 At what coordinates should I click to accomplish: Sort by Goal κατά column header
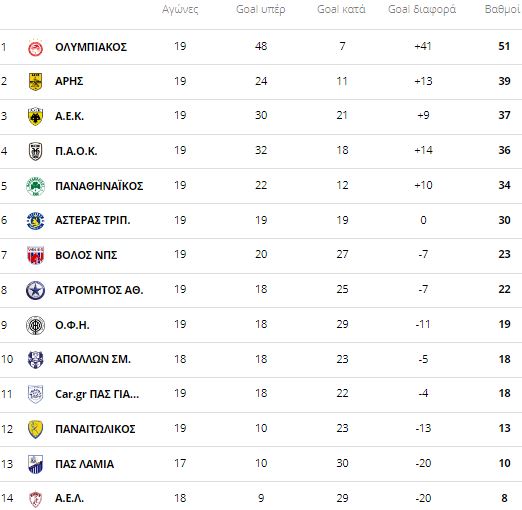[341, 9]
